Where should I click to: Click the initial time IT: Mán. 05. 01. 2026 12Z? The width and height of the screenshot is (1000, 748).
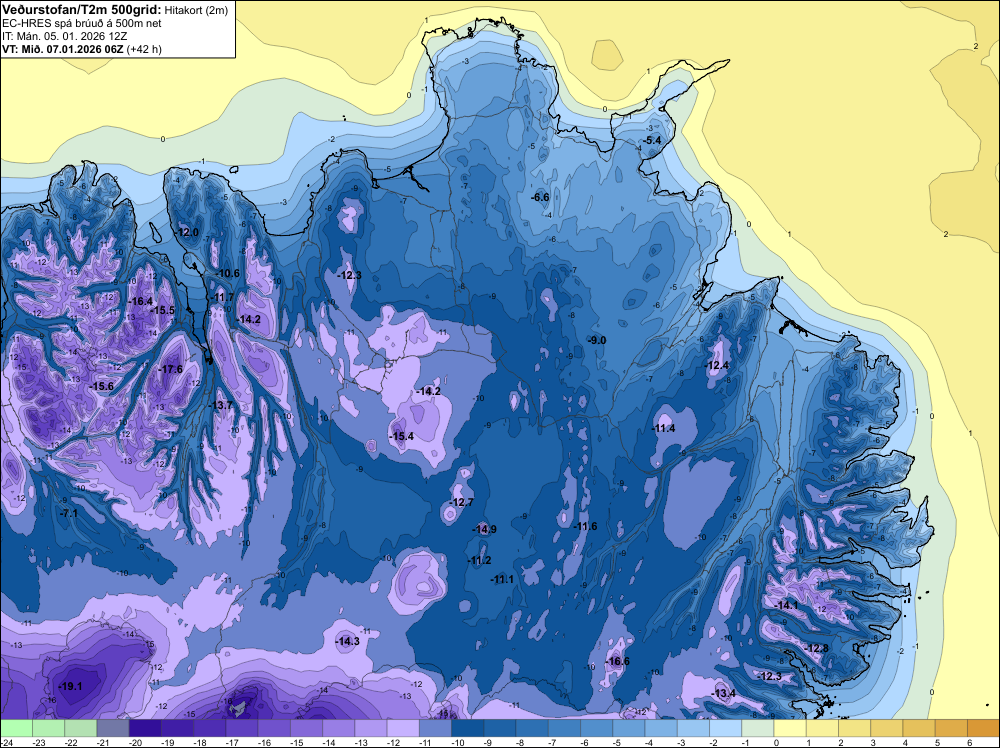pos(64,36)
